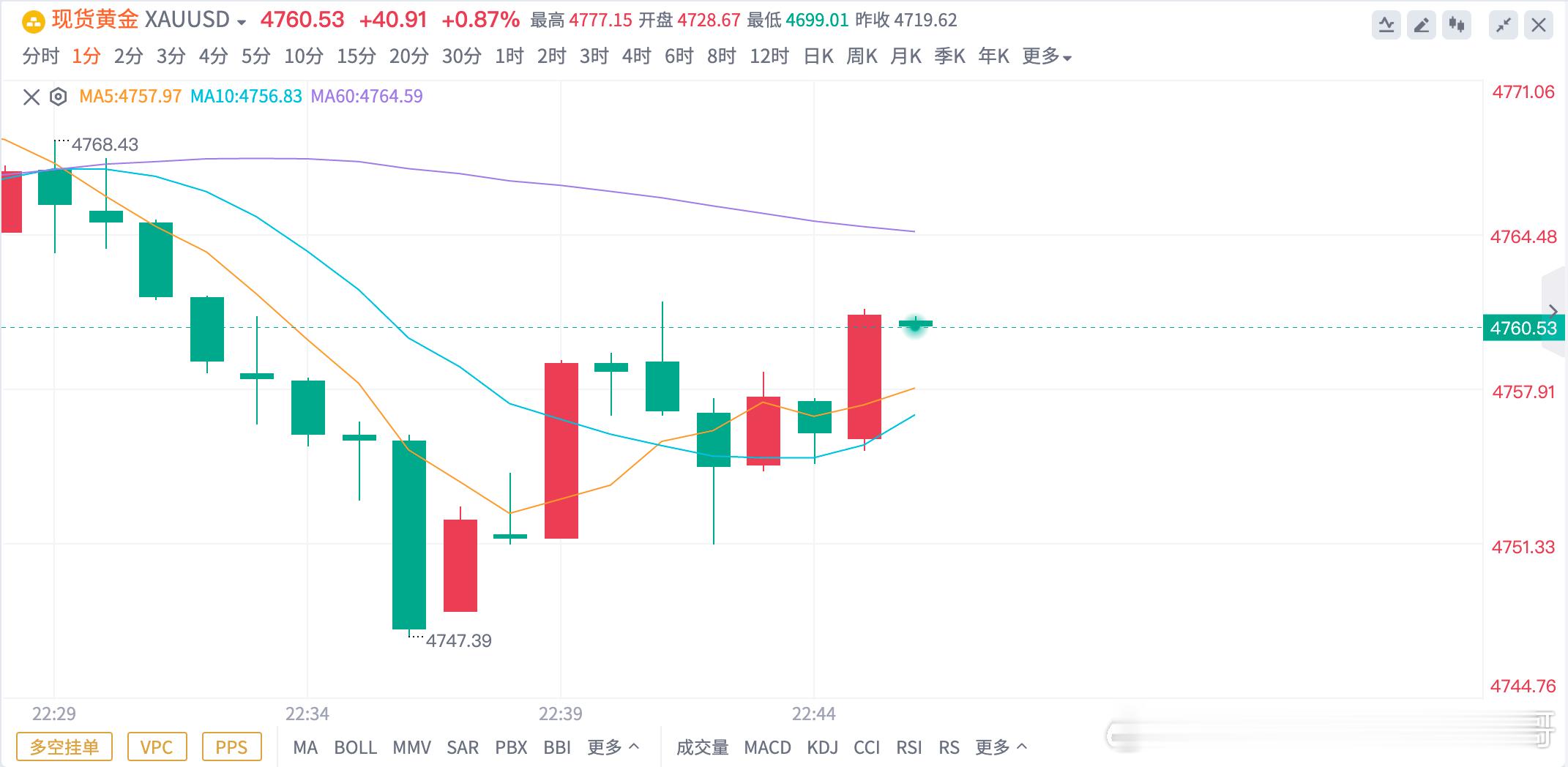Image resolution: width=1568 pixels, height=767 pixels.
Task: Switch to candlestick comparison icon
Action: point(1456,24)
